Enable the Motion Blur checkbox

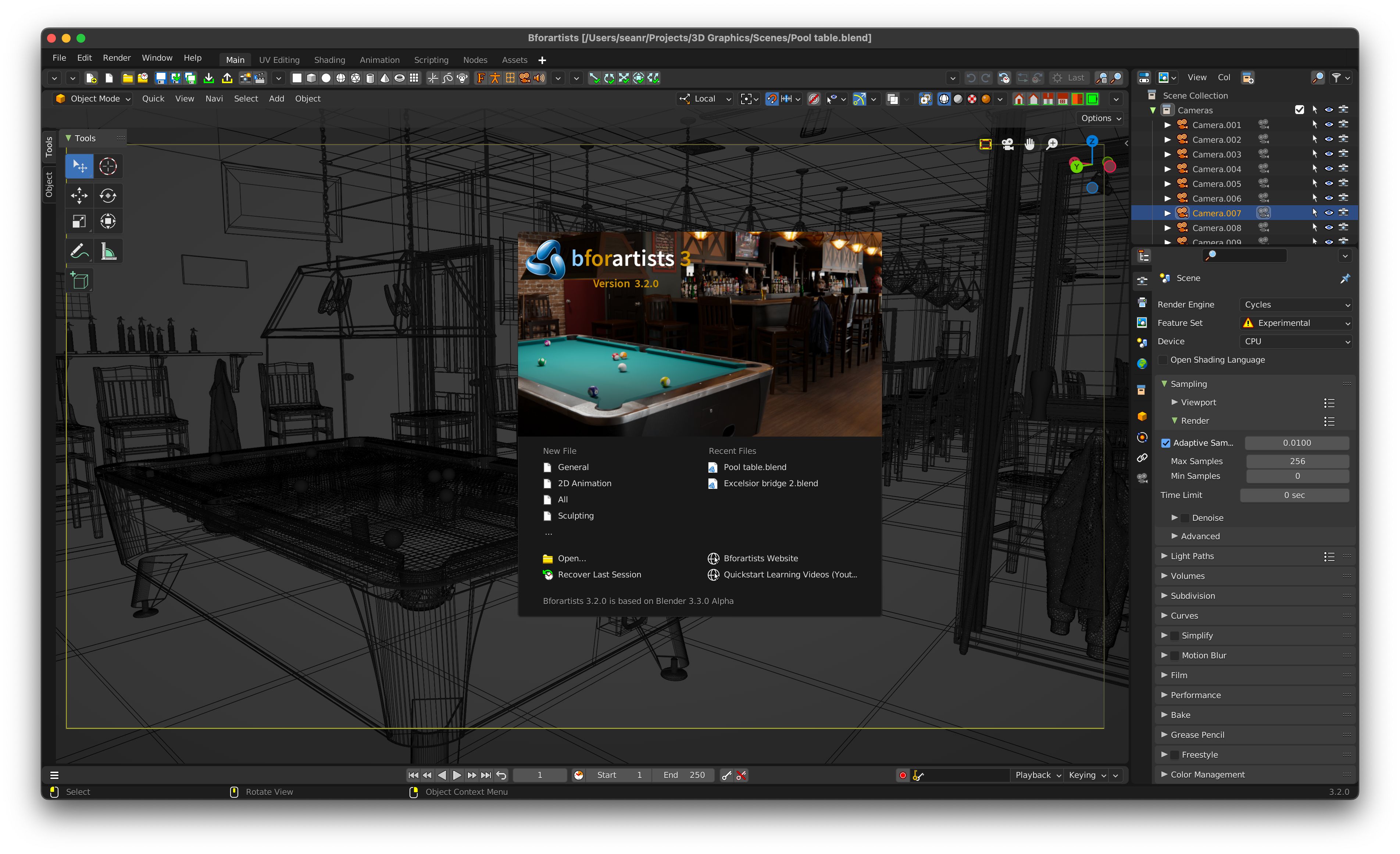(x=1175, y=655)
